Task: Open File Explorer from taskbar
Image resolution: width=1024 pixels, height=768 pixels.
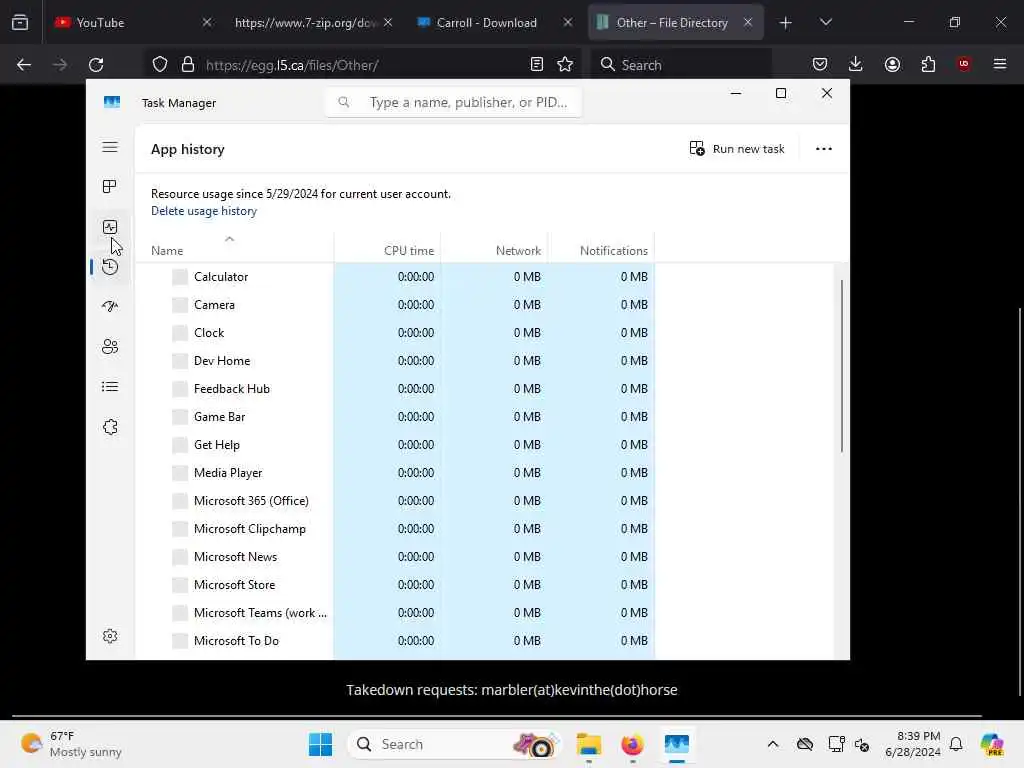Action: [588, 744]
